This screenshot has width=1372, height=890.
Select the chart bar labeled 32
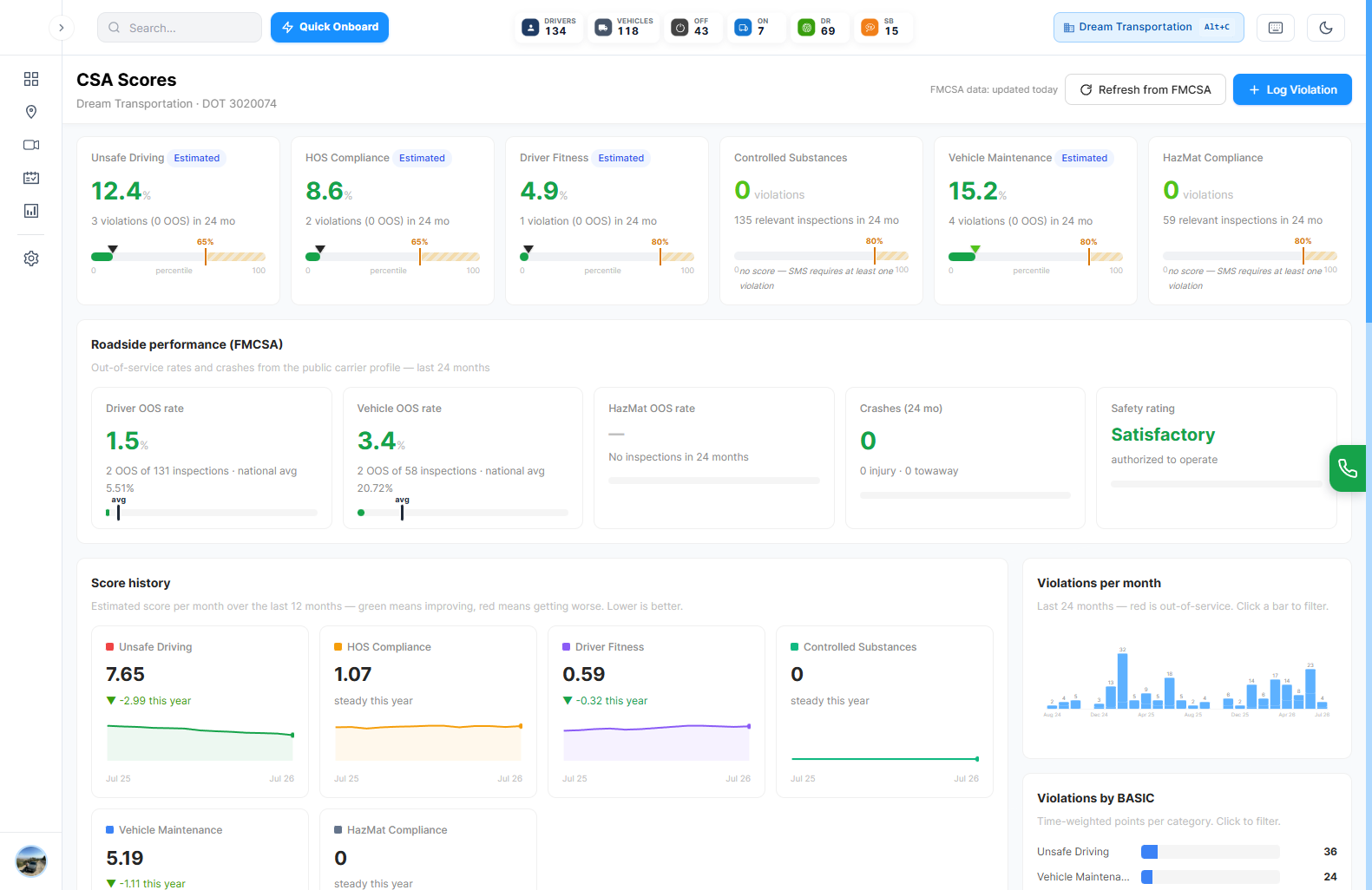(x=1122, y=681)
